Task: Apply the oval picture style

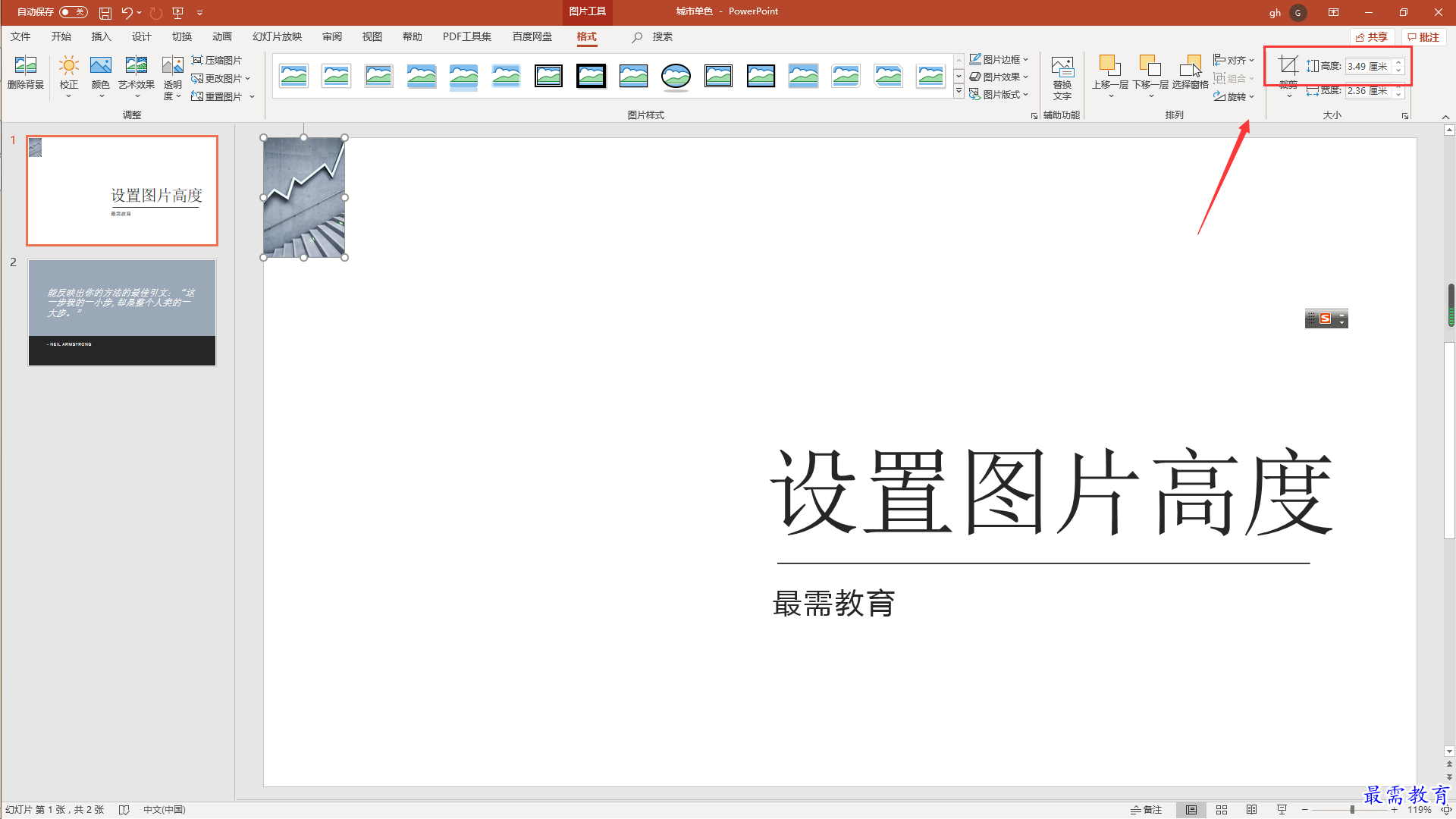Action: click(676, 76)
